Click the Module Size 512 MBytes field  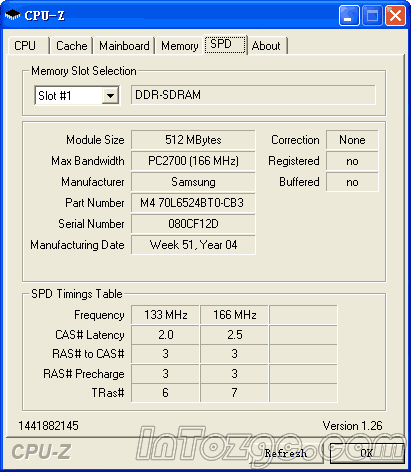[193, 140]
